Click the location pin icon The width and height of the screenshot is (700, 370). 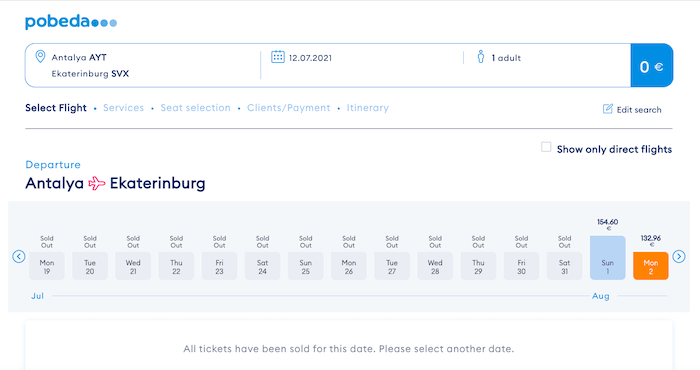[x=40, y=57]
